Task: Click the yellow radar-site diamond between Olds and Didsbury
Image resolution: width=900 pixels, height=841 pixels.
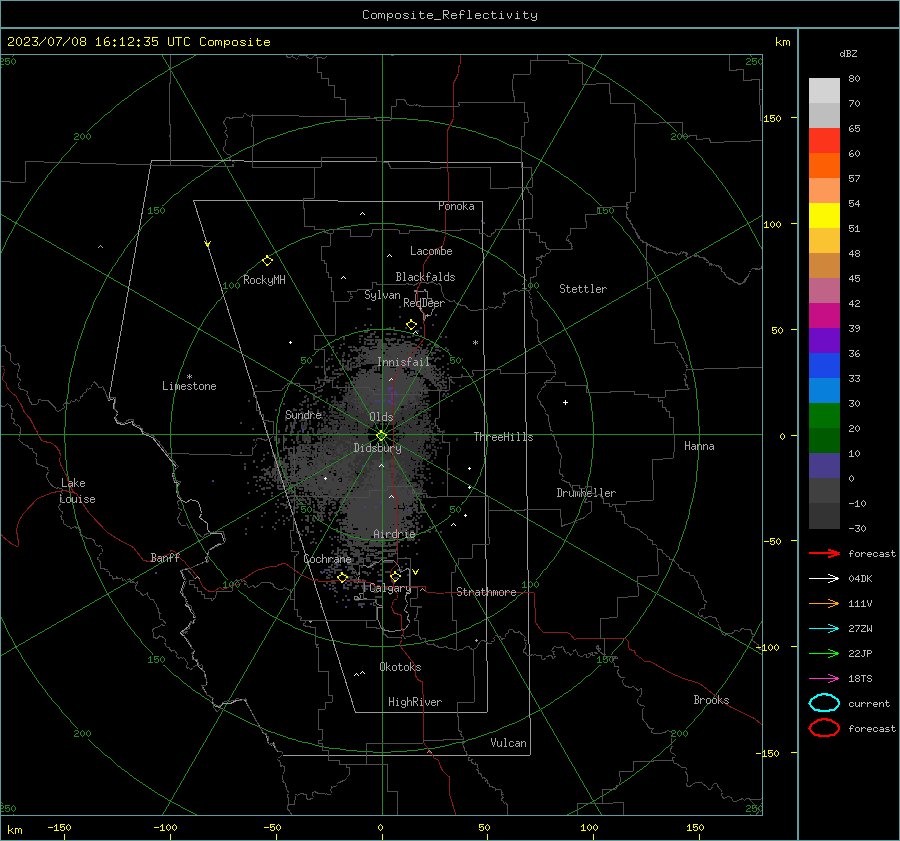Action: [381, 436]
